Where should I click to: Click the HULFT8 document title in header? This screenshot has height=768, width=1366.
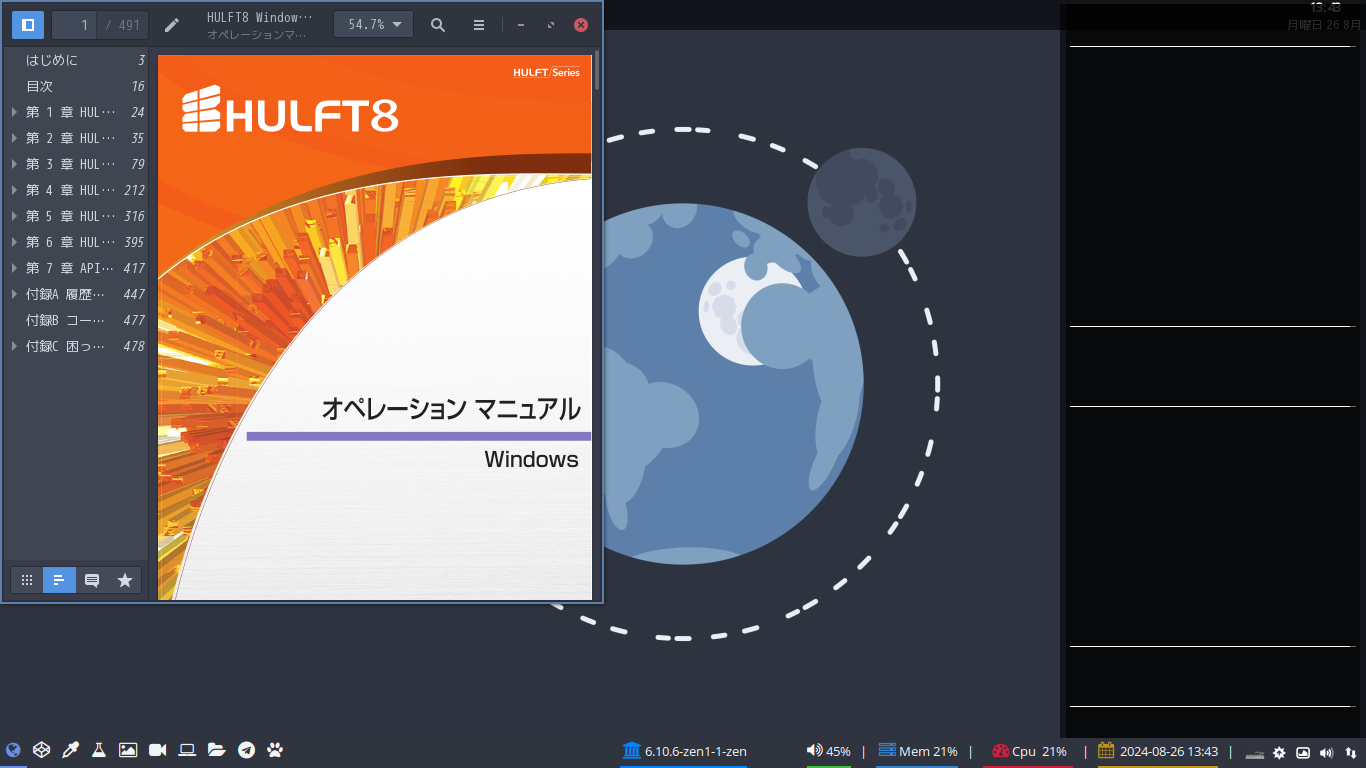tap(259, 18)
